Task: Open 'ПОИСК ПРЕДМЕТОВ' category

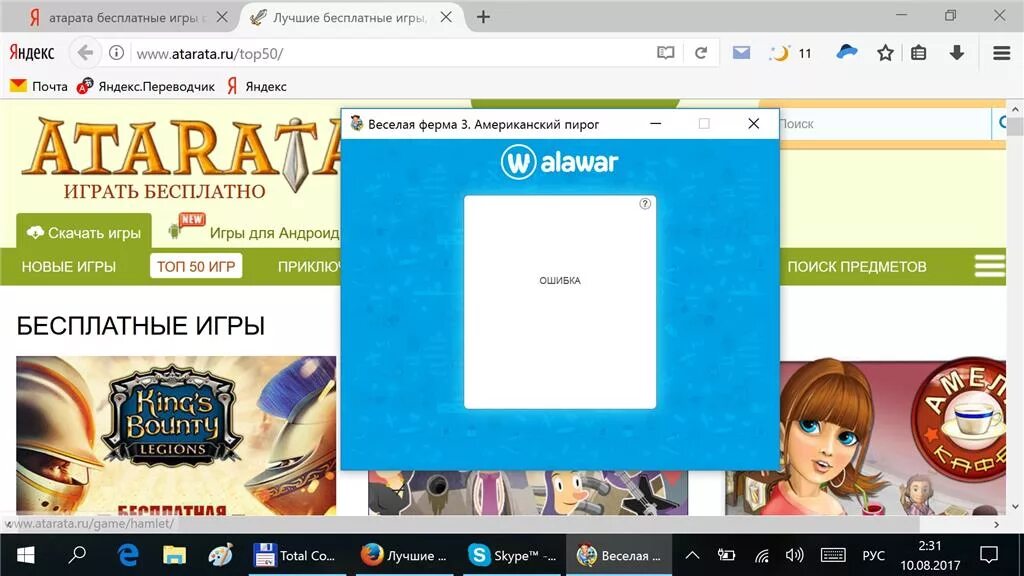Action: 857,266
